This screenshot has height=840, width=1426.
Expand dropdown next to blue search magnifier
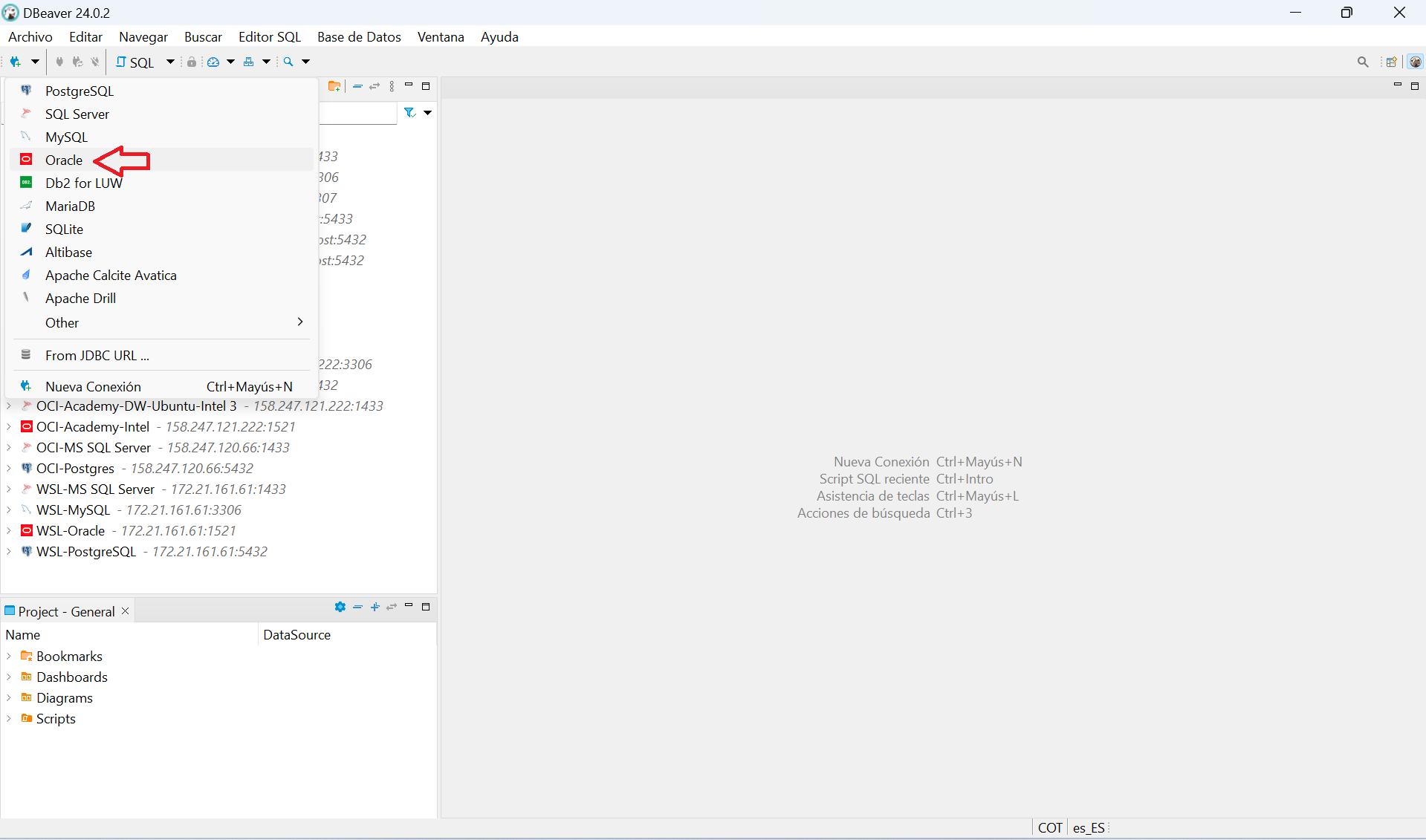[305, 62]
